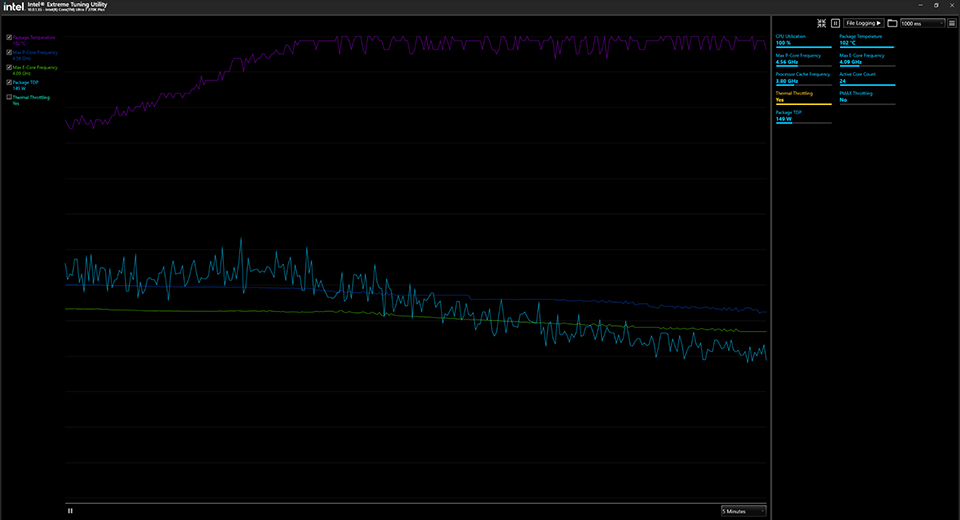960x520 pixels.
Task: Select the PMAX Throttling No tile
Action: pyautogui.click(x=867, y=97)
